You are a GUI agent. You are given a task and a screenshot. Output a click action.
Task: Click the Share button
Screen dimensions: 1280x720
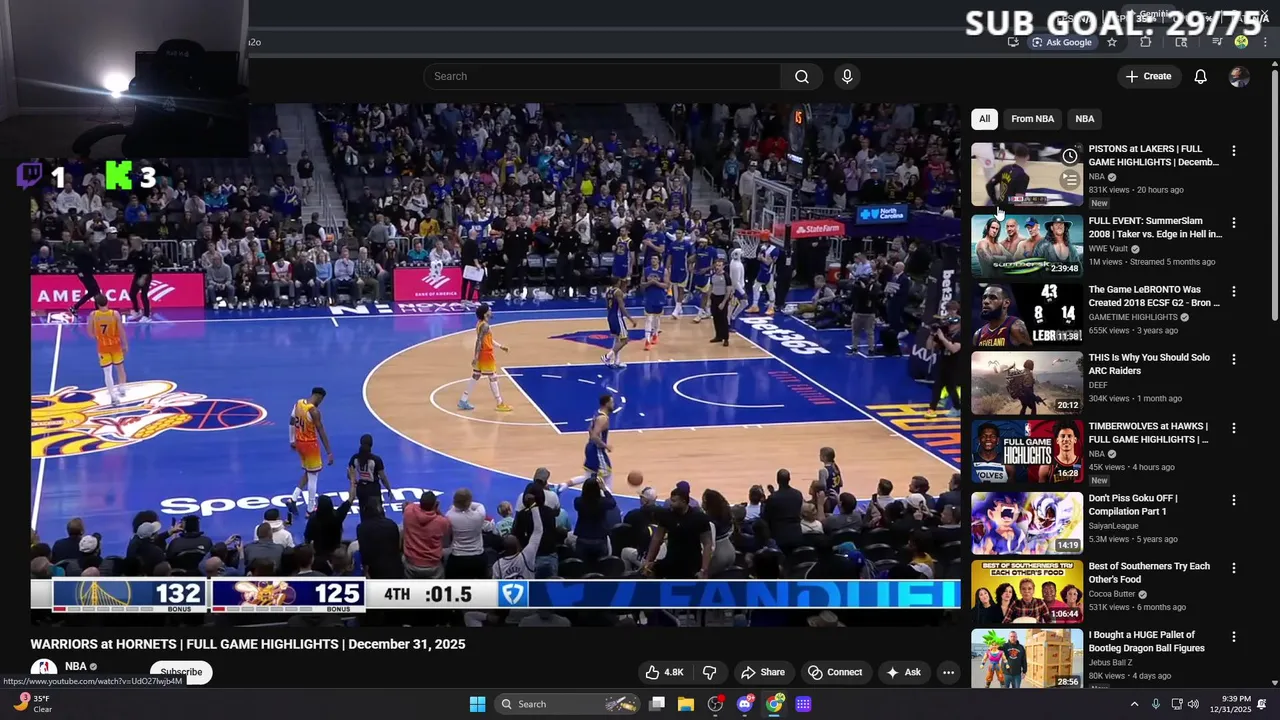tap(763, 672)
